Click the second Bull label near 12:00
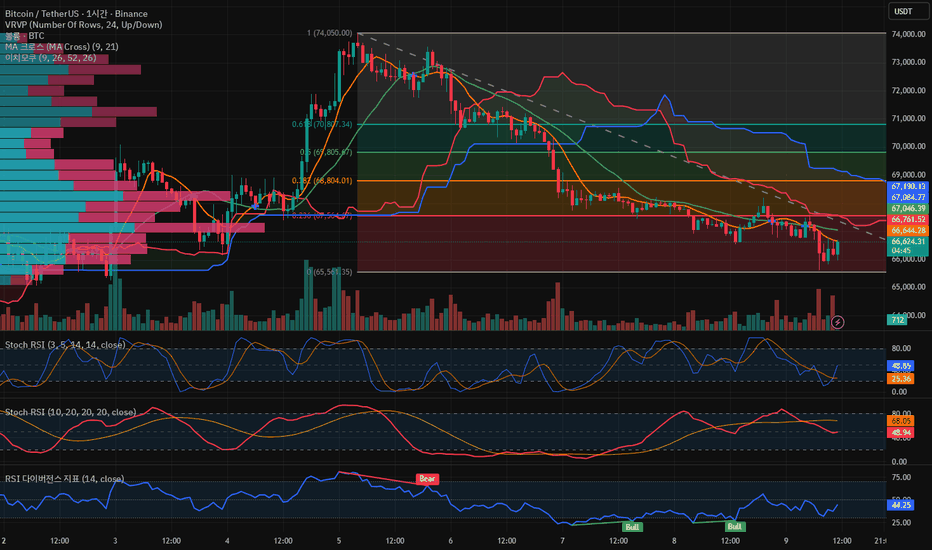Viewport: 932px width, 550px height. [x=734, y=526]
